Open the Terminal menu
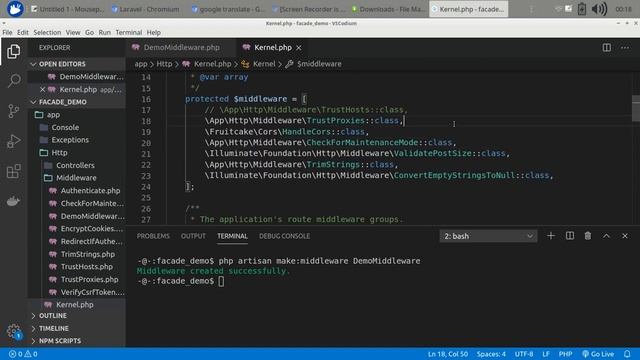This screenshot has height=360, width=640. (x=129, y=32)
